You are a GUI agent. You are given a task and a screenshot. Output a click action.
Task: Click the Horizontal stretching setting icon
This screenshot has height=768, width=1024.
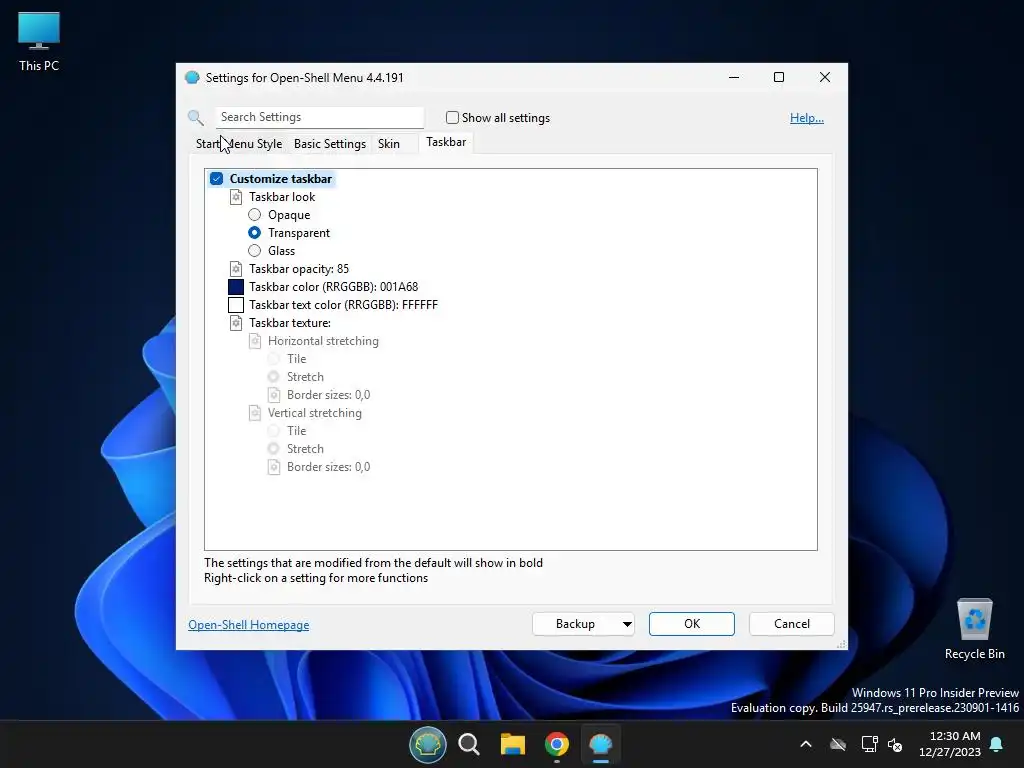255,341
